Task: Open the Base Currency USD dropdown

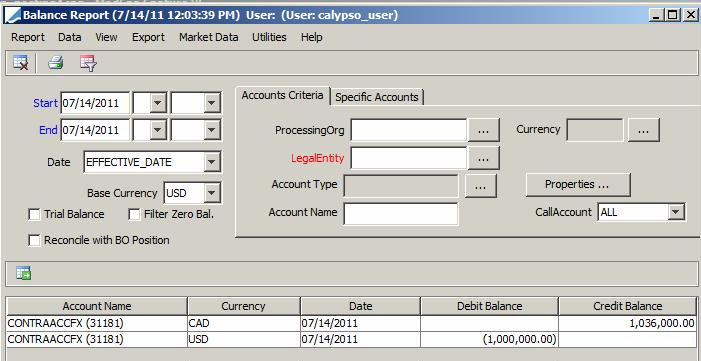Action: tap(212, 193)
